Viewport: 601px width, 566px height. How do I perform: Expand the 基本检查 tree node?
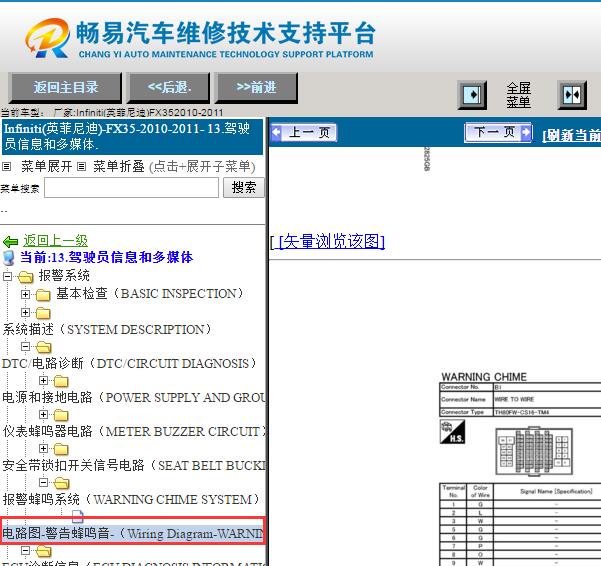pos(25,294)
